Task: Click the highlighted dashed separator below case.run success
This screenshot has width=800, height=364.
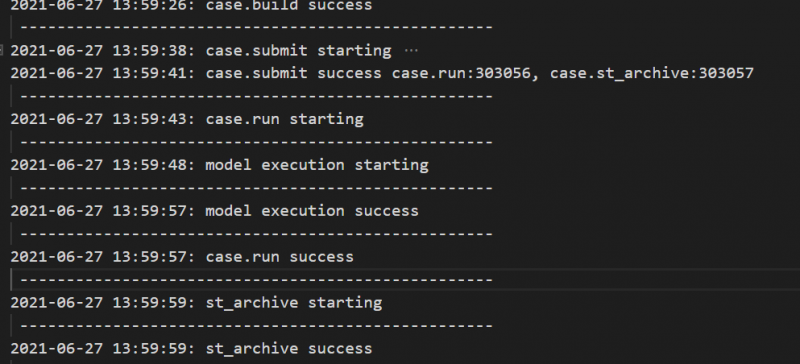Action: click(x=256, y=280)
